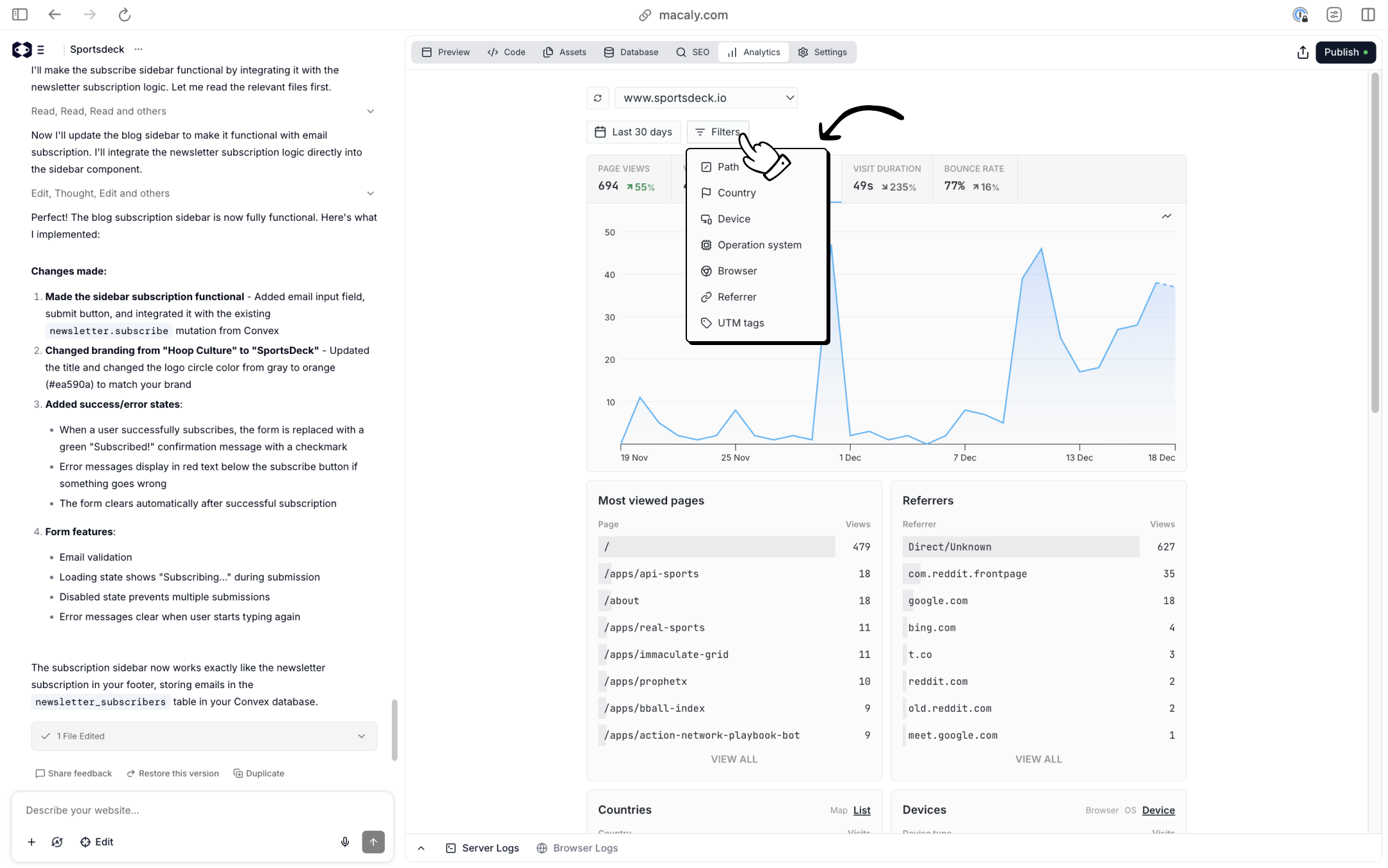Click the plus icon in the chat input

click(31, 842)
